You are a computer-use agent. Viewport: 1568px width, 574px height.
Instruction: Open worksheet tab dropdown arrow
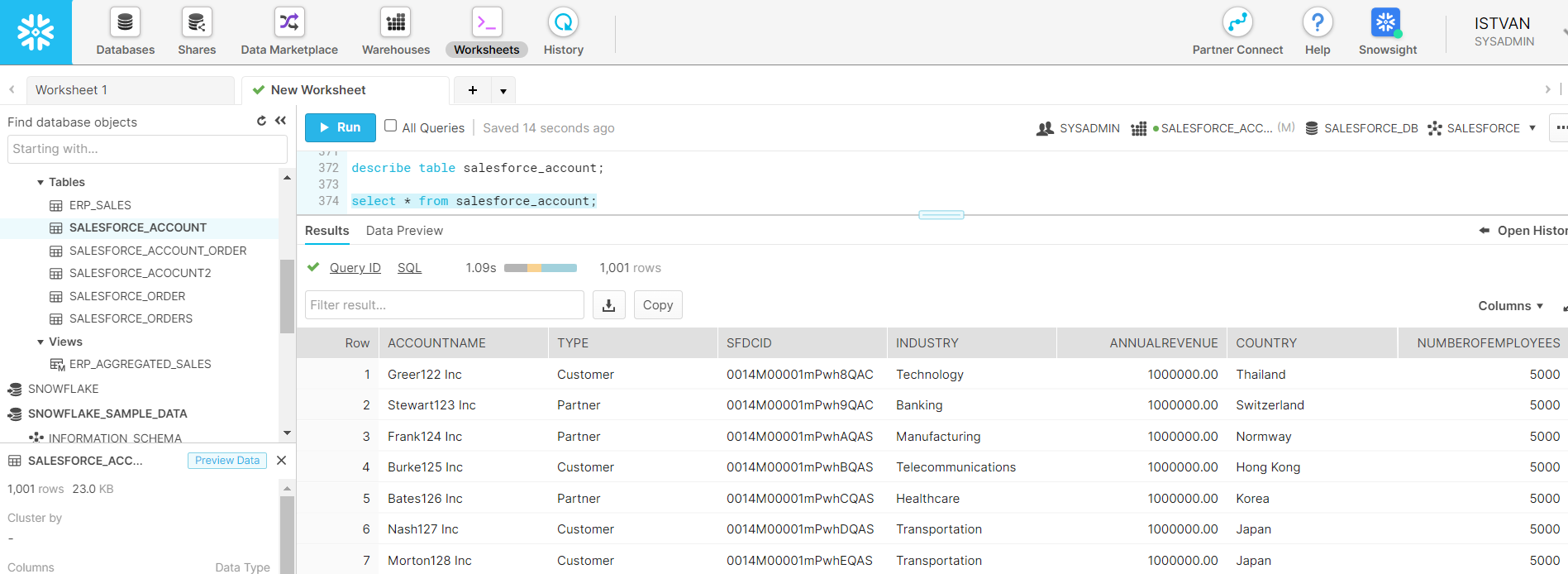[503, 91]
